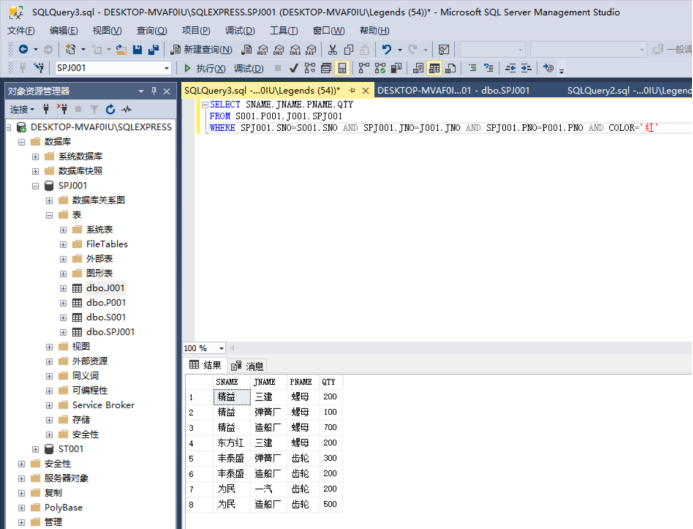The width and height of the screenshot is (693, 529).
Task: Click the 新建查询 new query button
Action: click(x=202, y=49)
